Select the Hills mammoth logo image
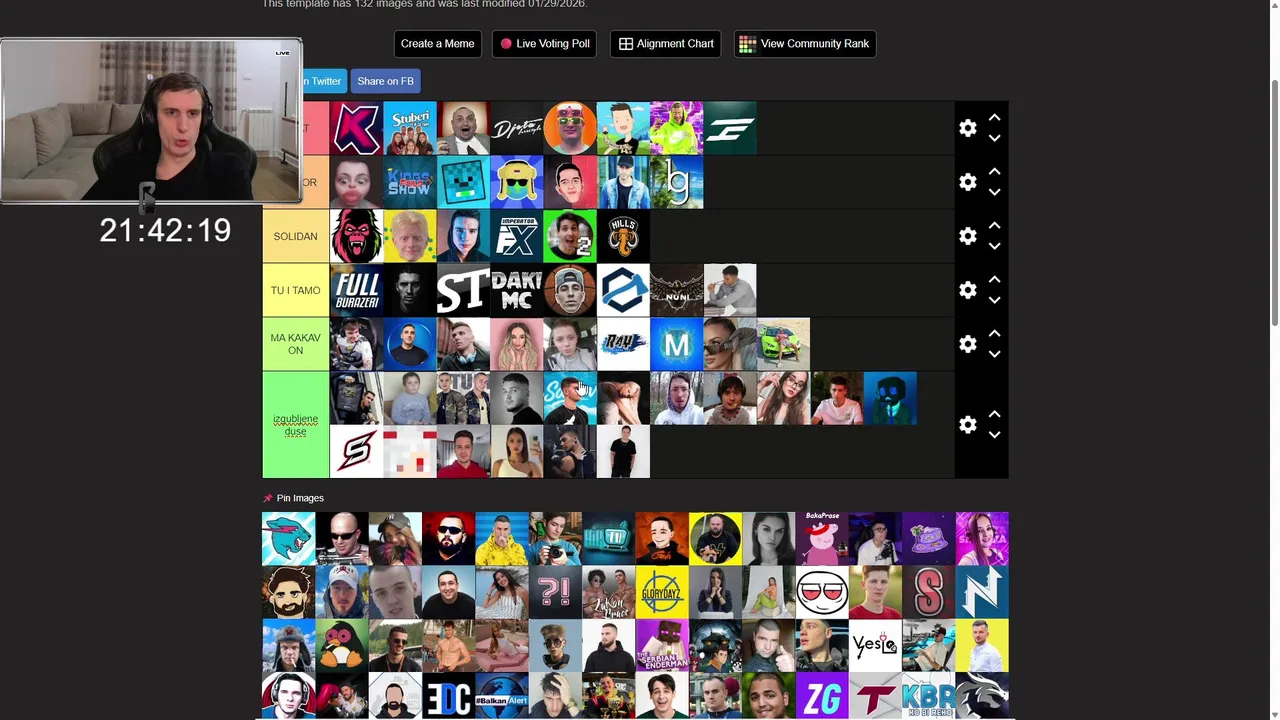The width and height of the screenshot is (1280, 720). [624, 236]
